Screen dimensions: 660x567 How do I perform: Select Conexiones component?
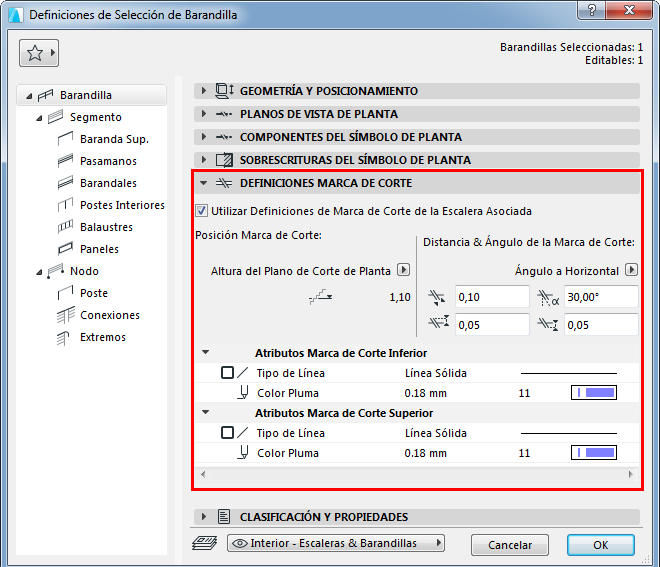pos(110,315)
